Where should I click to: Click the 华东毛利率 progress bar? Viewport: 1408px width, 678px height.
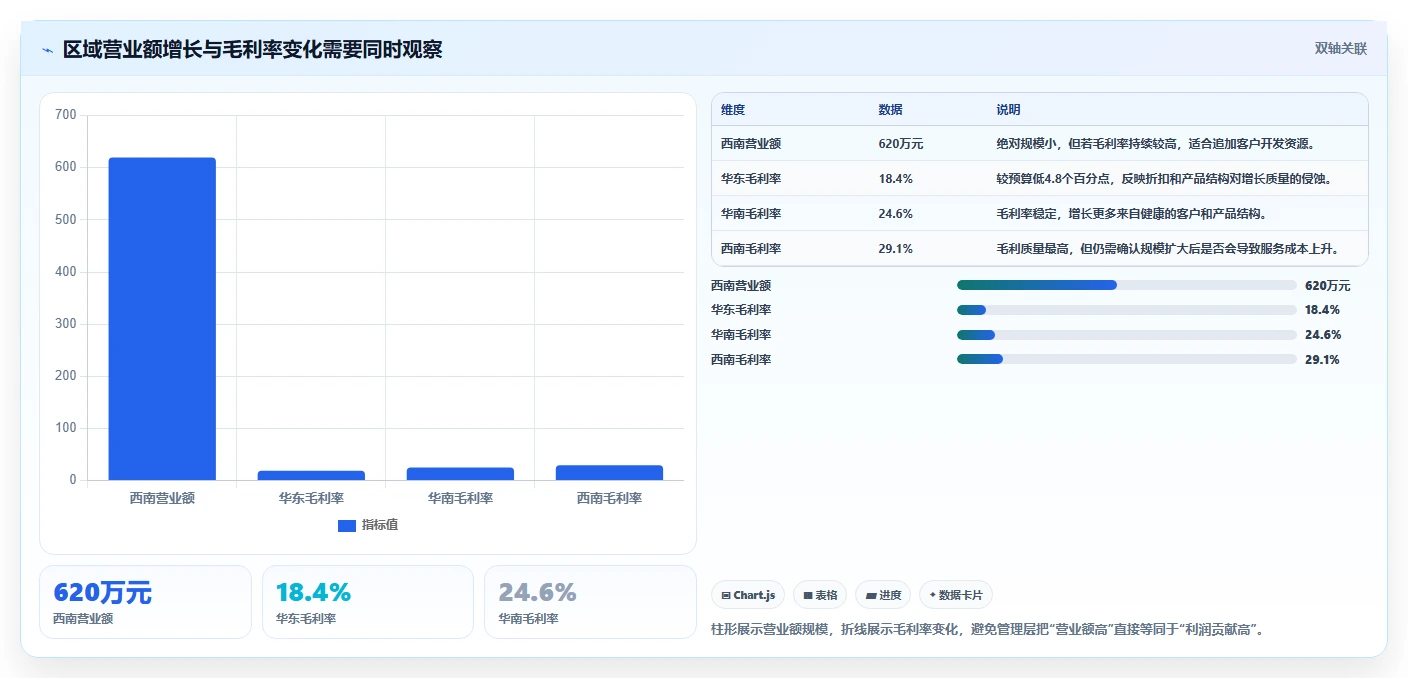click(1126, 310)
